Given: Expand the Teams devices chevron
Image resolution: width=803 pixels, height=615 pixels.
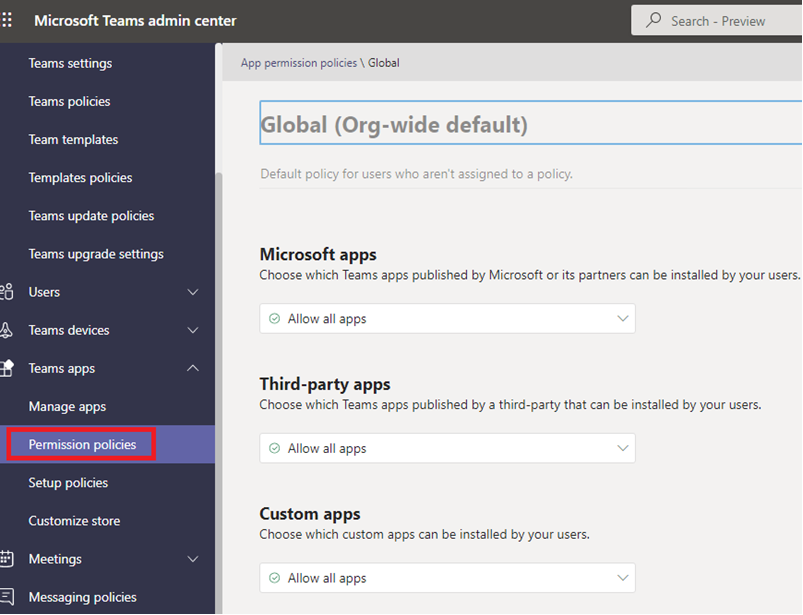Looking at the screenshot, I should (193, 330).
